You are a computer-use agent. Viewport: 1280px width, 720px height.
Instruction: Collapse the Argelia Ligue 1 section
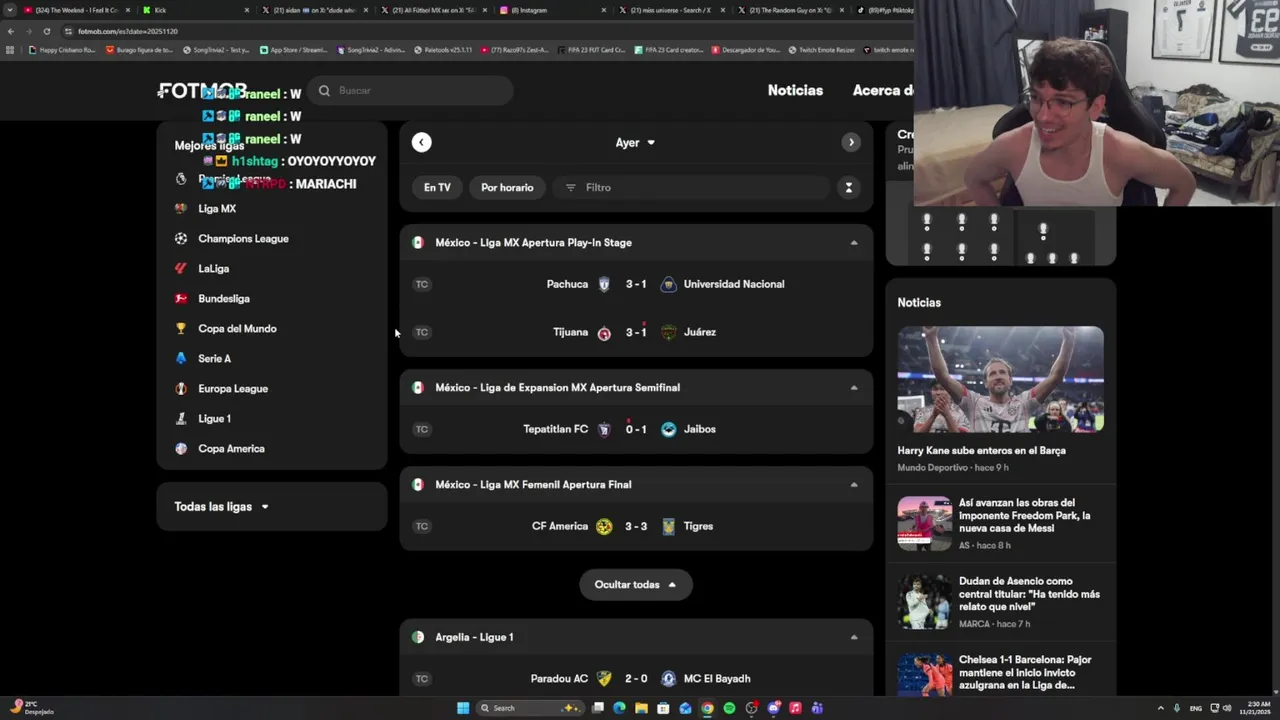854,637
